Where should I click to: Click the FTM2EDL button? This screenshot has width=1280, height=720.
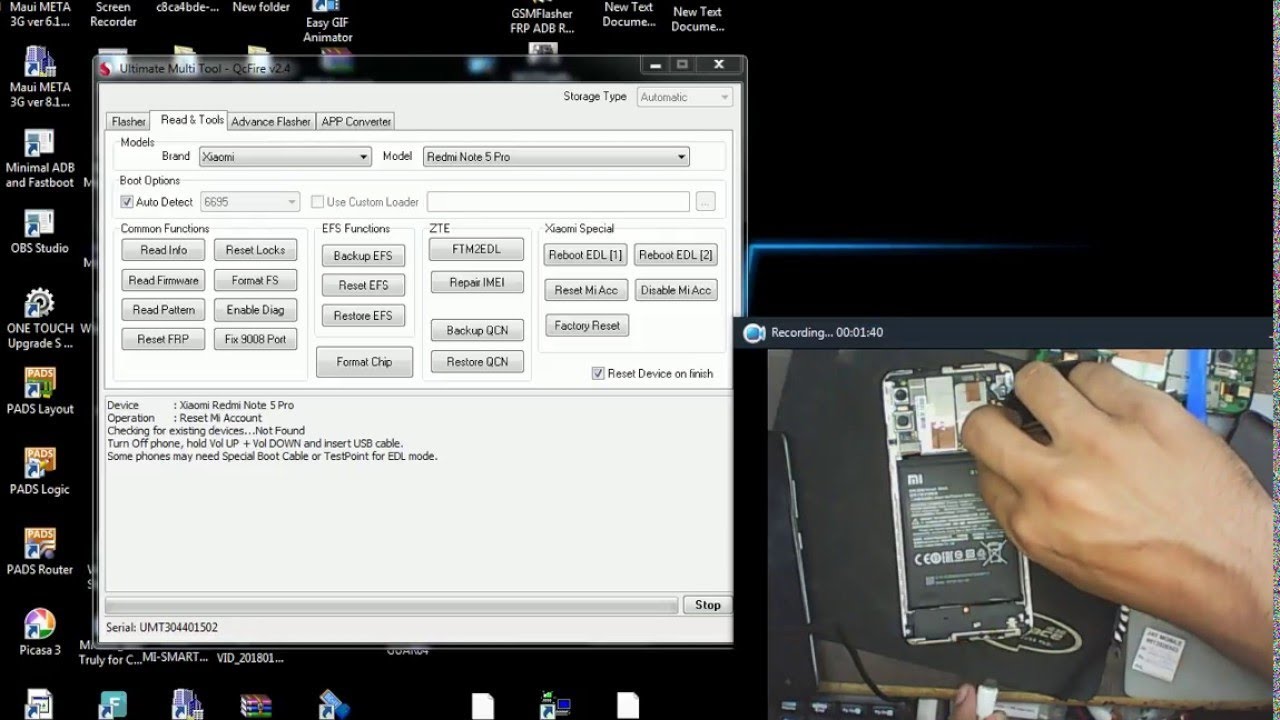477,249
